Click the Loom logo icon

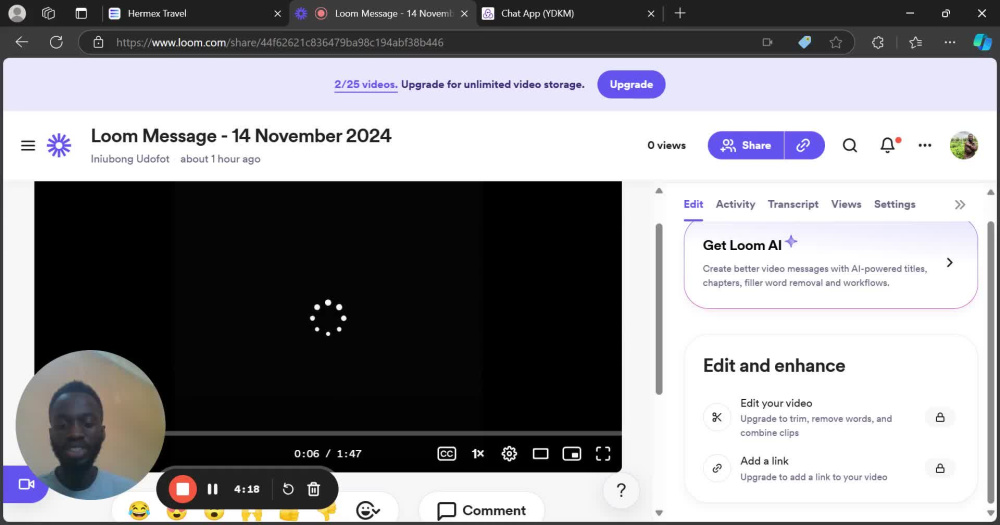pyautogui.click(x=59, y=145)
